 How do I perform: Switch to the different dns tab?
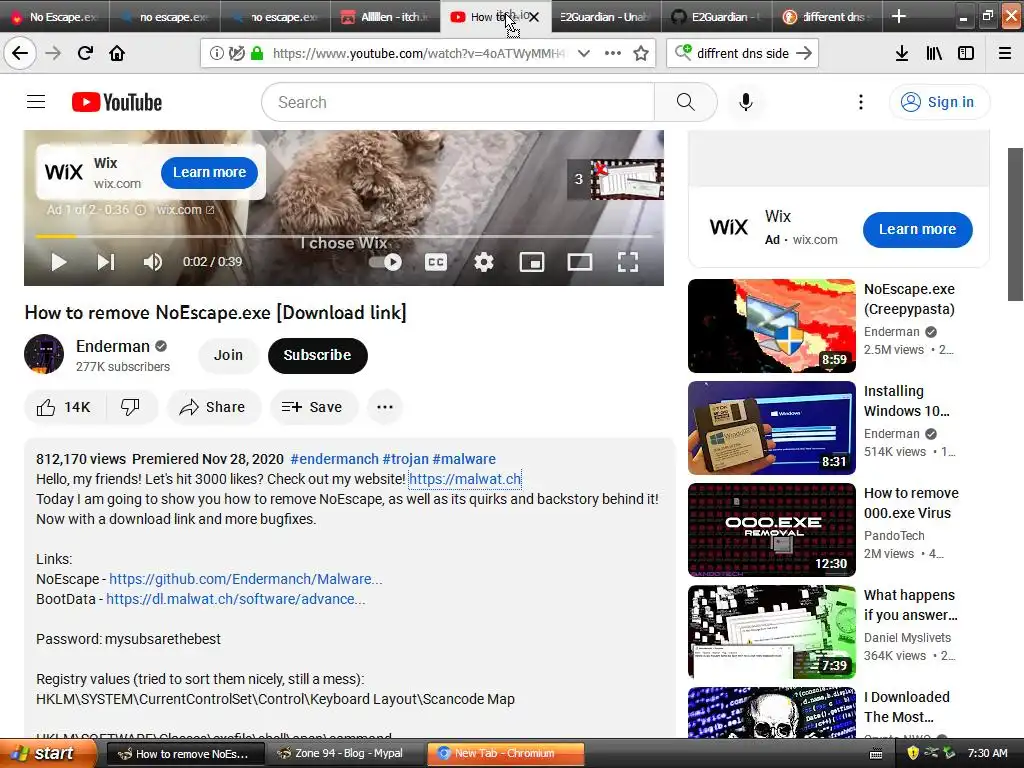pyautogui.click(x=827, y=16)
